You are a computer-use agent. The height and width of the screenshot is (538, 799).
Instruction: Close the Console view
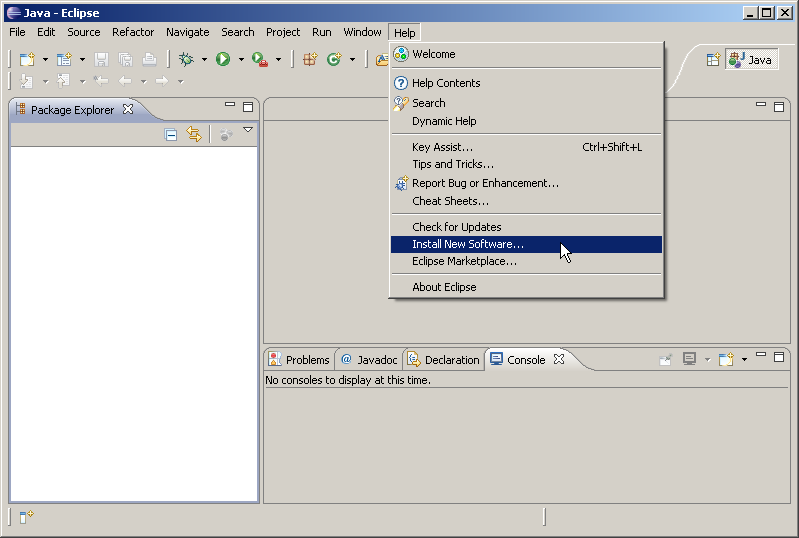pyautogui.click(x=559, y=359)
